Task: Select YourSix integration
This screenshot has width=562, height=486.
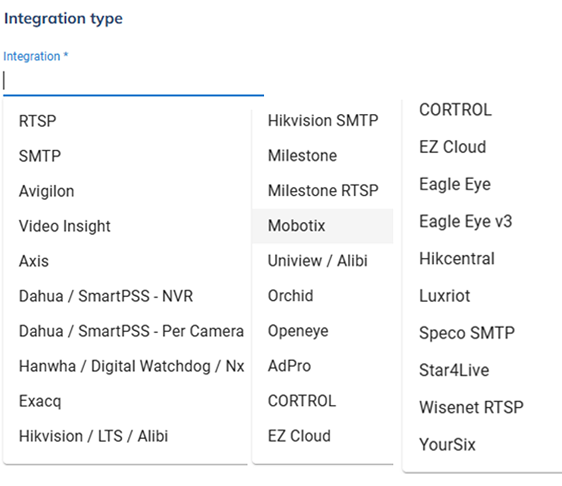Action: (x=482, y=445)
